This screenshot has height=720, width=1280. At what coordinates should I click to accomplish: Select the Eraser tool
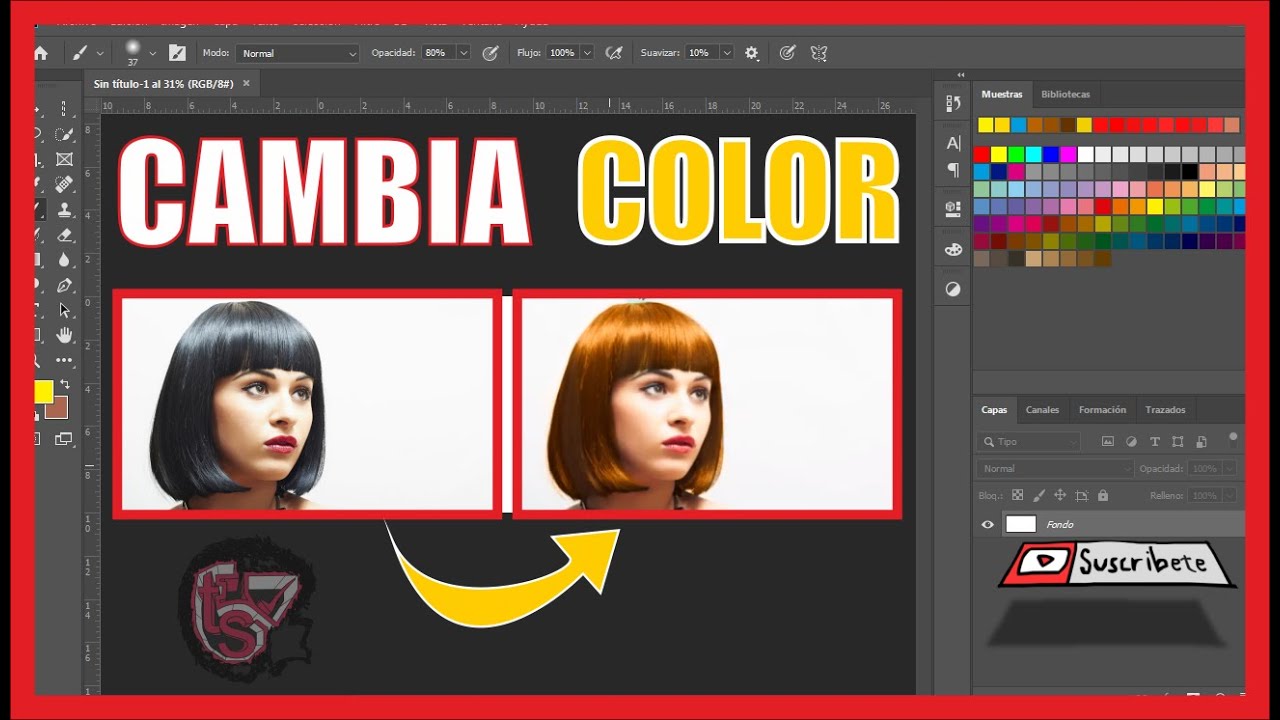pos(64,235)
